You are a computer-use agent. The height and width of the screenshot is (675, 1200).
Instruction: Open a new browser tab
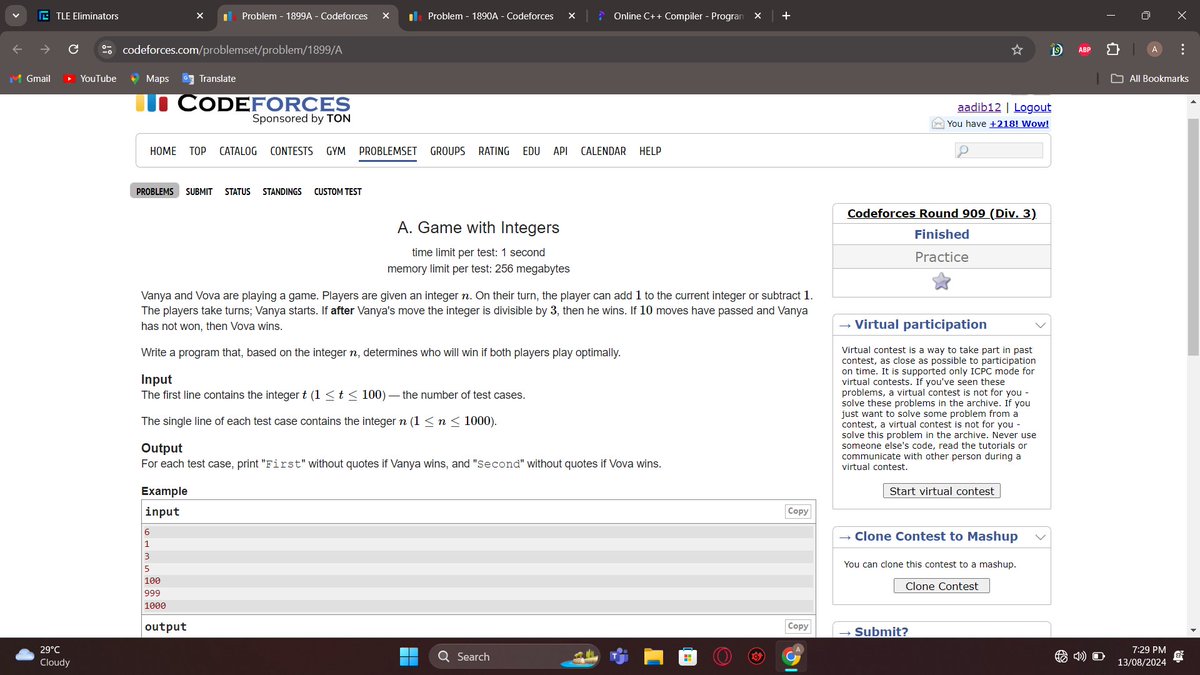786,16
